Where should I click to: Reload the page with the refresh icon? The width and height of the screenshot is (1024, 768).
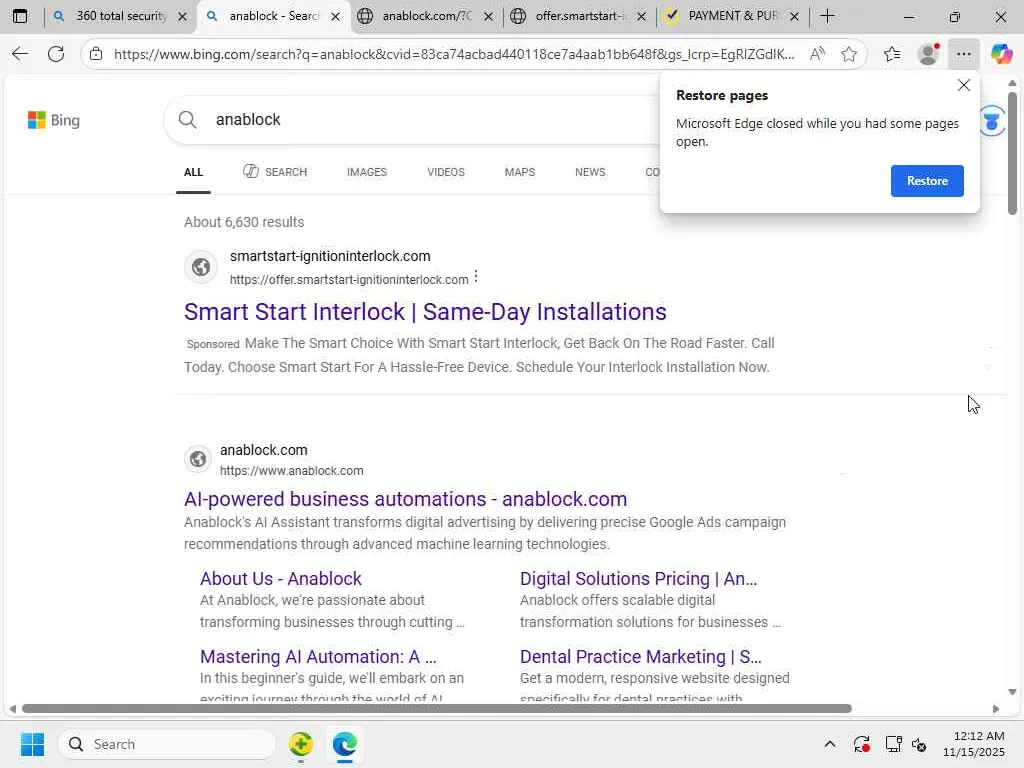tap(56, 54)
